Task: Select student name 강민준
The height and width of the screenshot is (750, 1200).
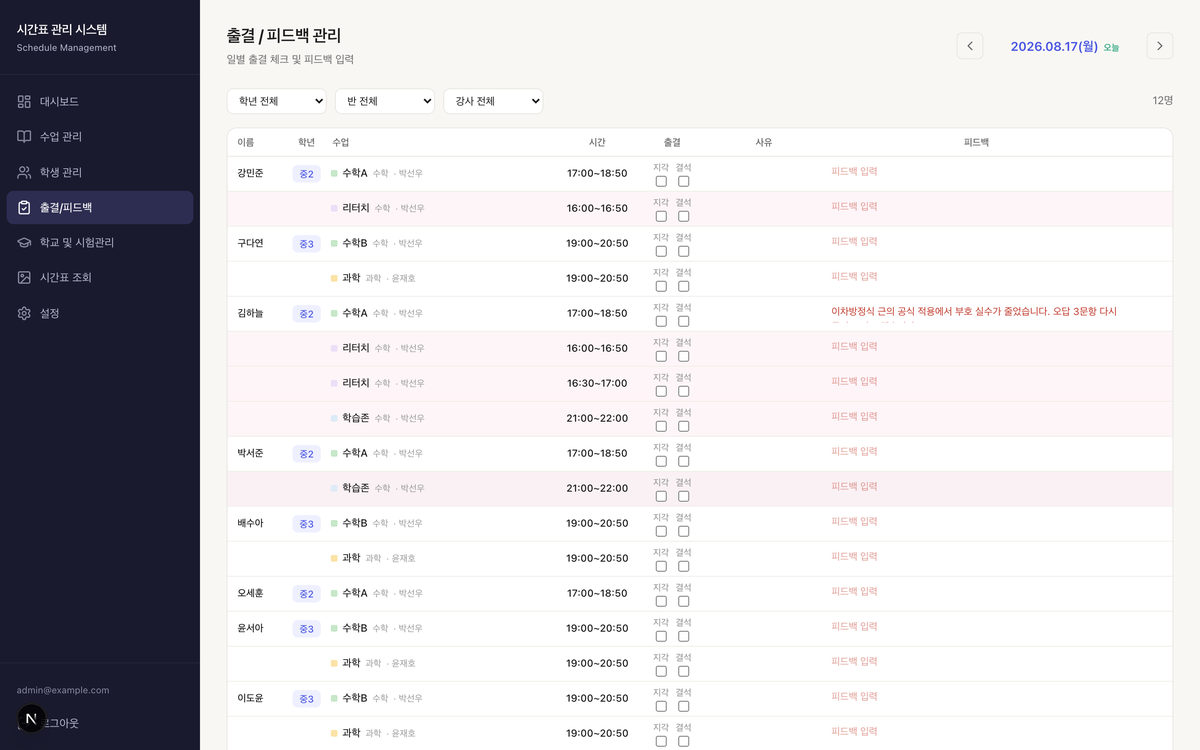Action: tap(250, 173)
